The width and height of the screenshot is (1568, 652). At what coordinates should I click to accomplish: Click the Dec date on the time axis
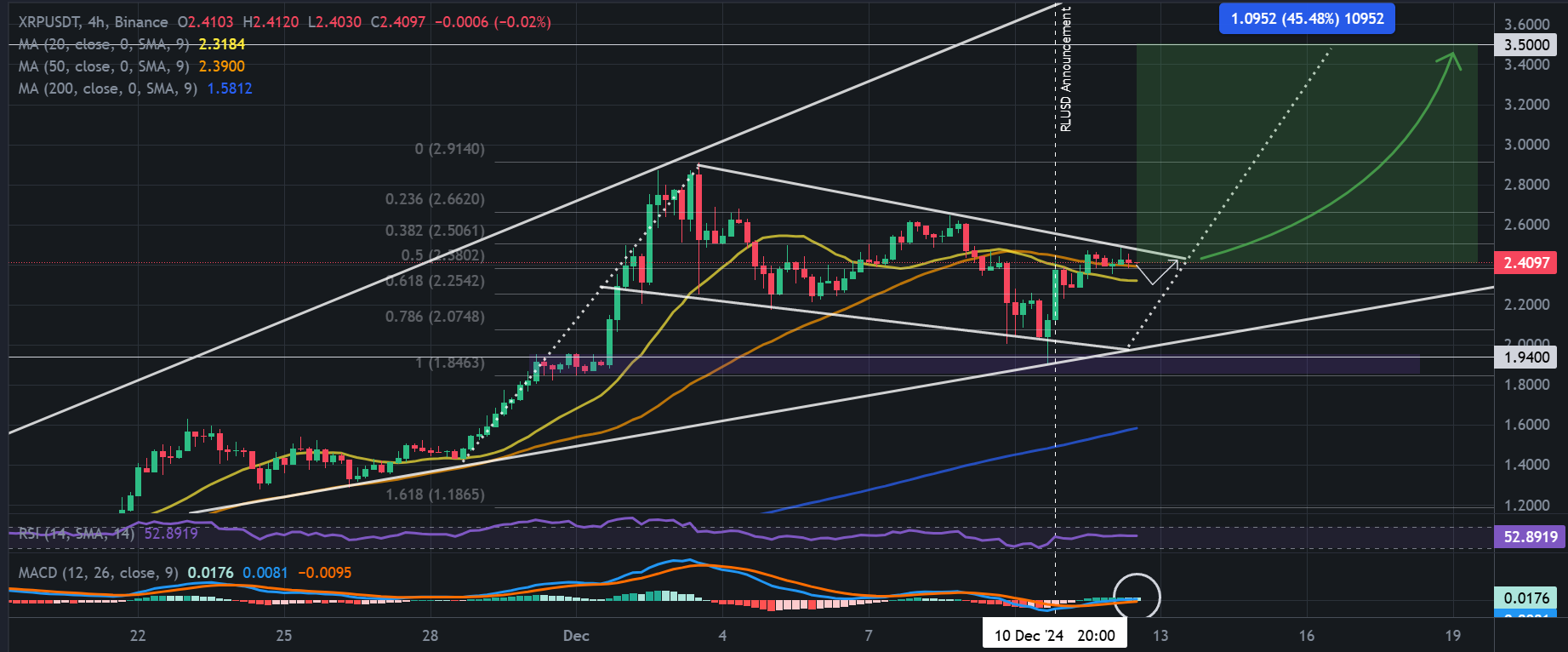point(576,636)
